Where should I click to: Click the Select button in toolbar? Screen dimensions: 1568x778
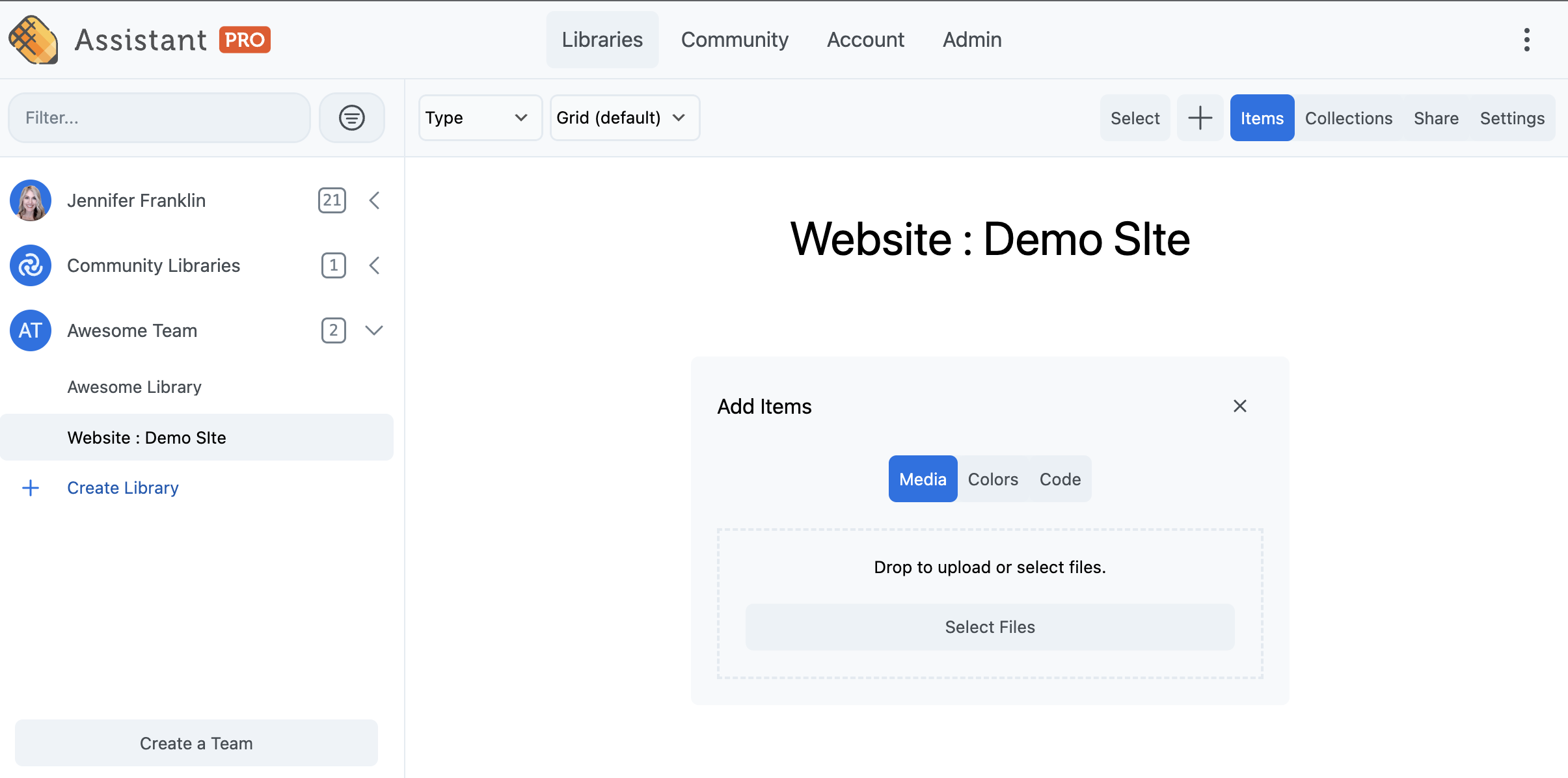(x=1135, y=118)
